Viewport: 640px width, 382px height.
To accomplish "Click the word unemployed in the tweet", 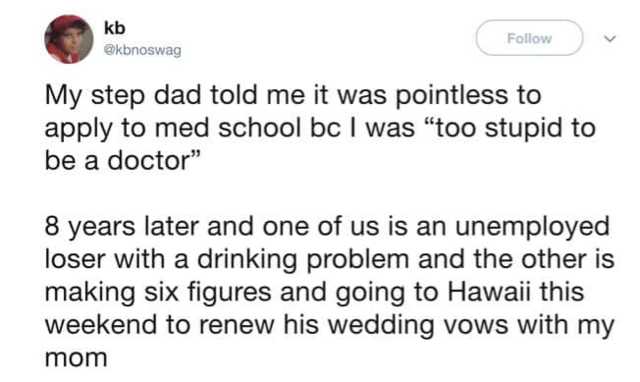I will click(x=532, y=227).
